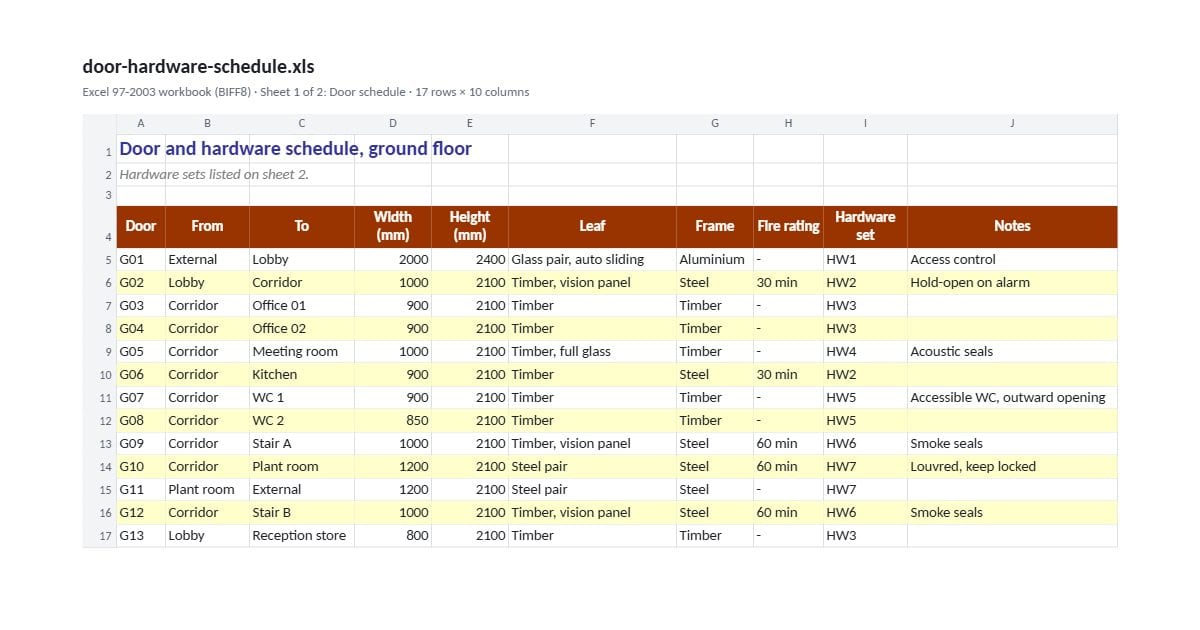Select door cell G09

click(141, 444)
